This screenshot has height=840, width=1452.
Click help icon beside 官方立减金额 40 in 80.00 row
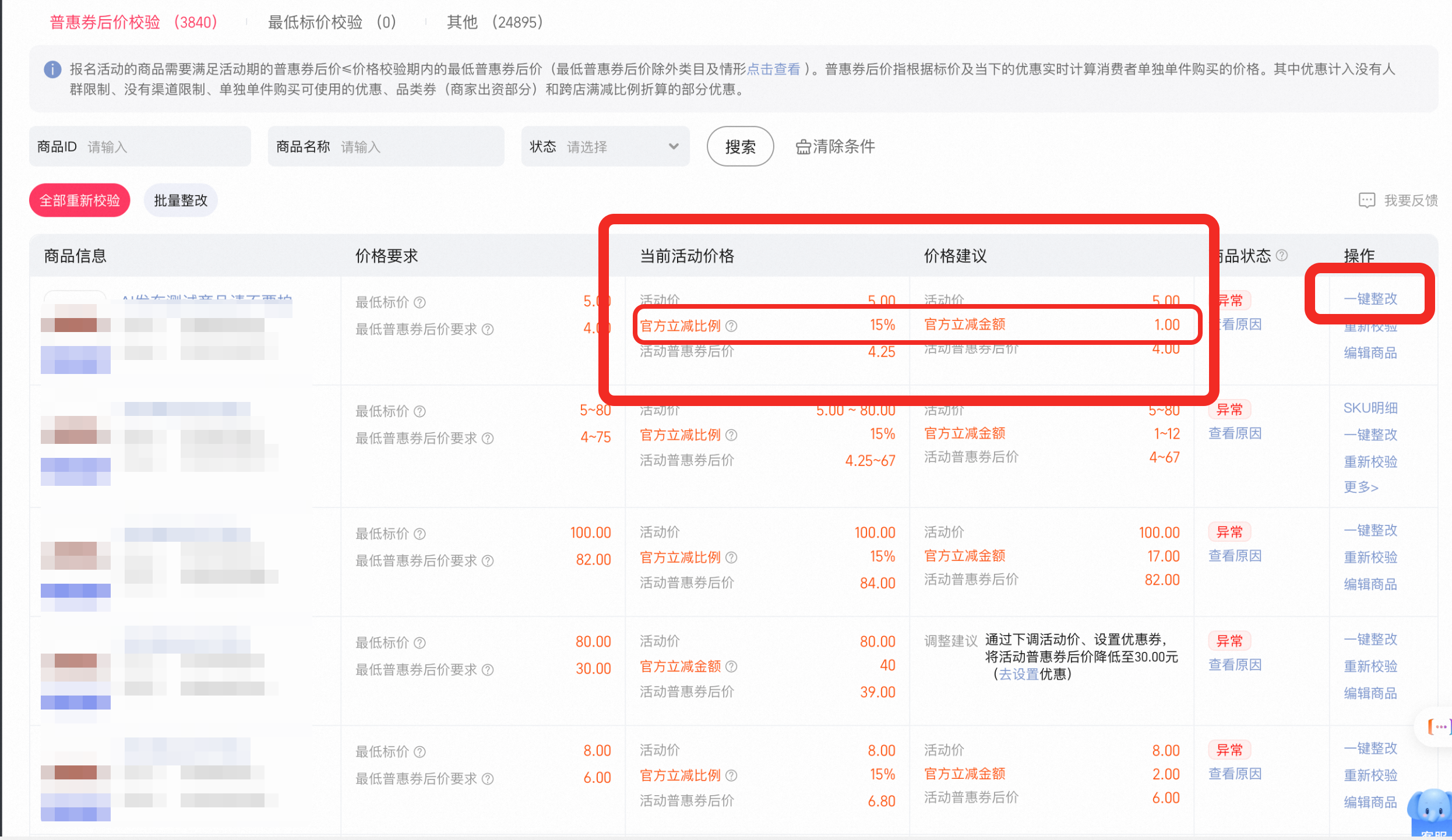tap(731, 666)
